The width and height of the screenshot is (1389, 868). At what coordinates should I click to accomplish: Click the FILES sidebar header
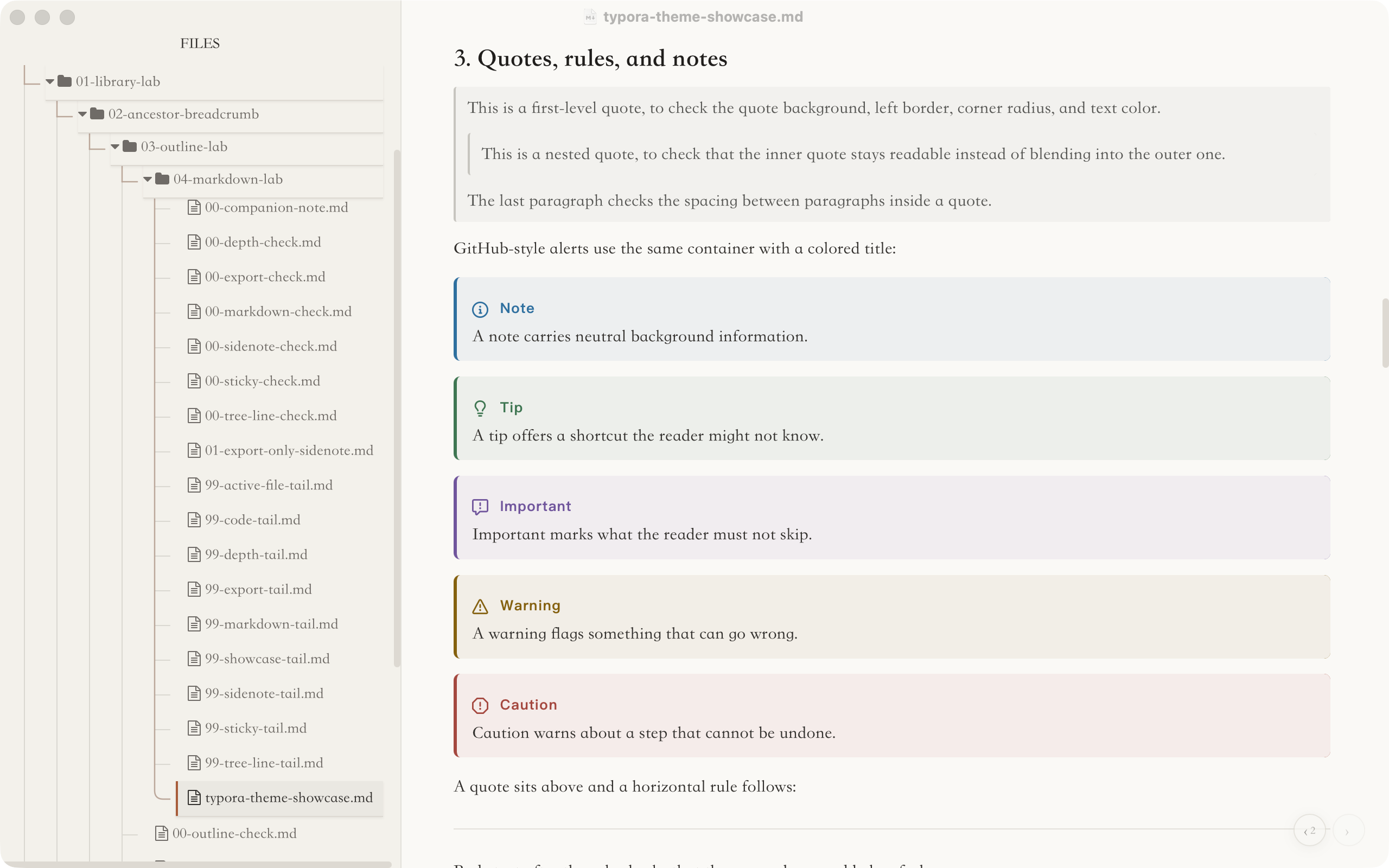coord(200,43)
